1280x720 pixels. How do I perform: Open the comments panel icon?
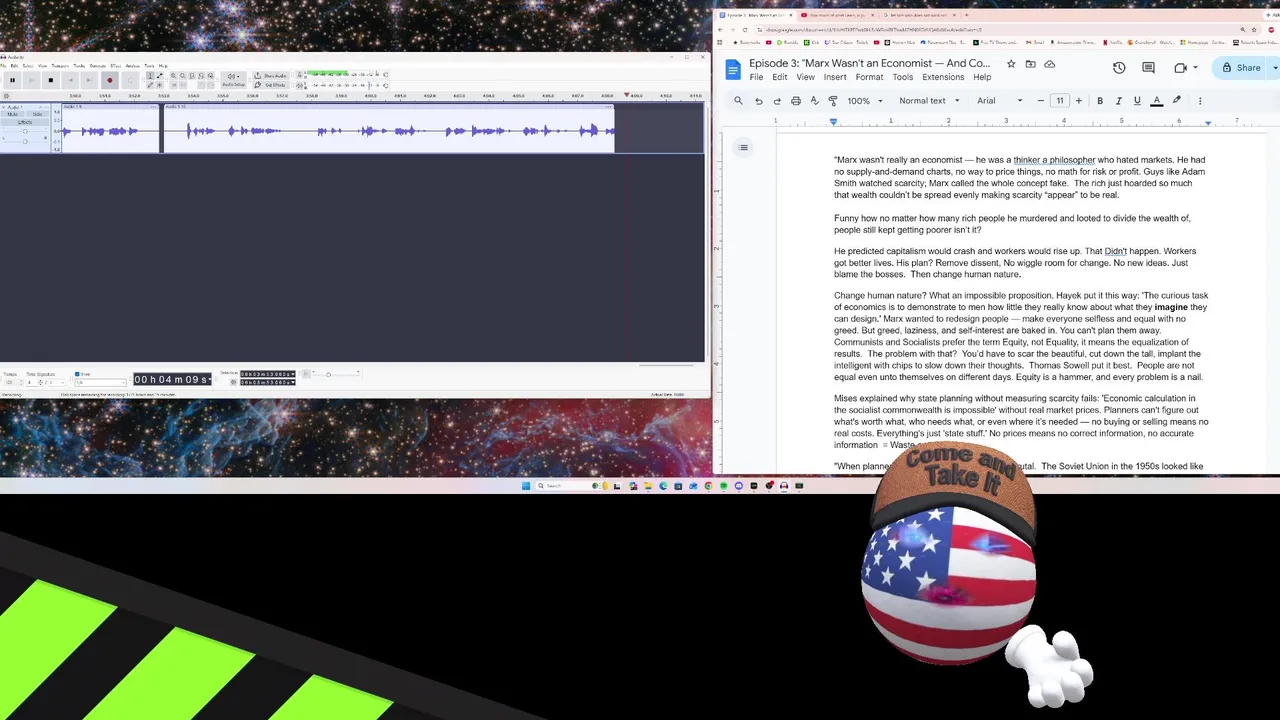(x=1149, y=68)
